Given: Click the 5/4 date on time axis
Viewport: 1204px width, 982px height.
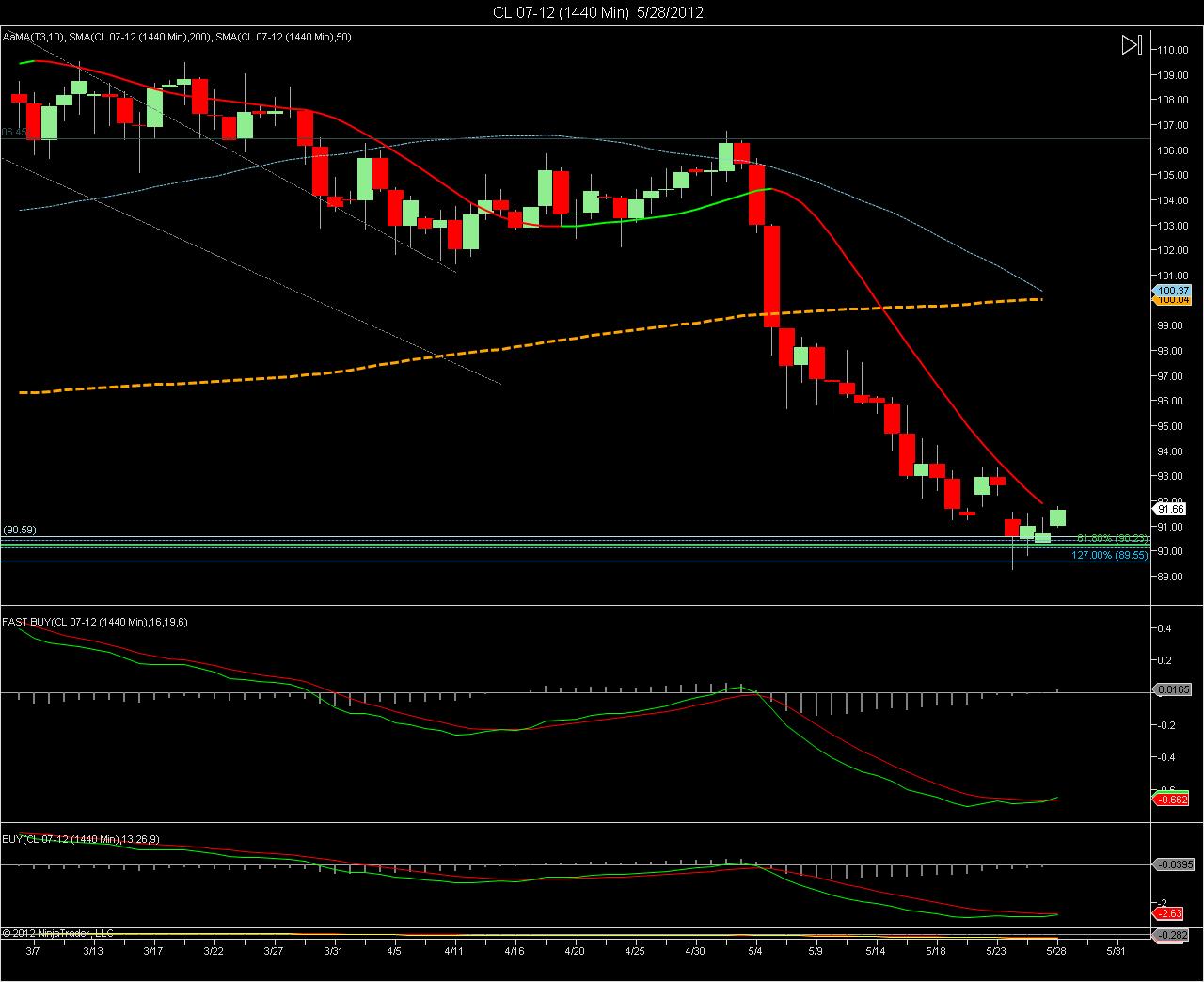Looking at the screenshot, I should 755,951.
